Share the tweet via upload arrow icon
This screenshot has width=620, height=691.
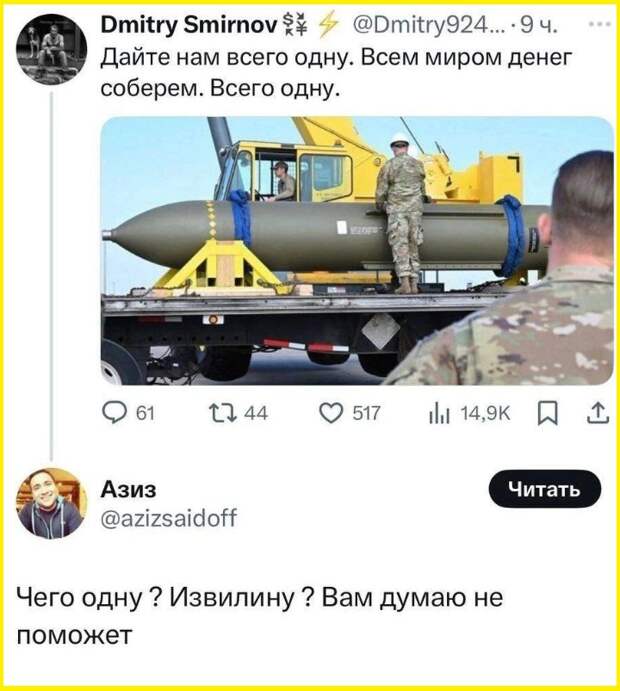[598, 413]
